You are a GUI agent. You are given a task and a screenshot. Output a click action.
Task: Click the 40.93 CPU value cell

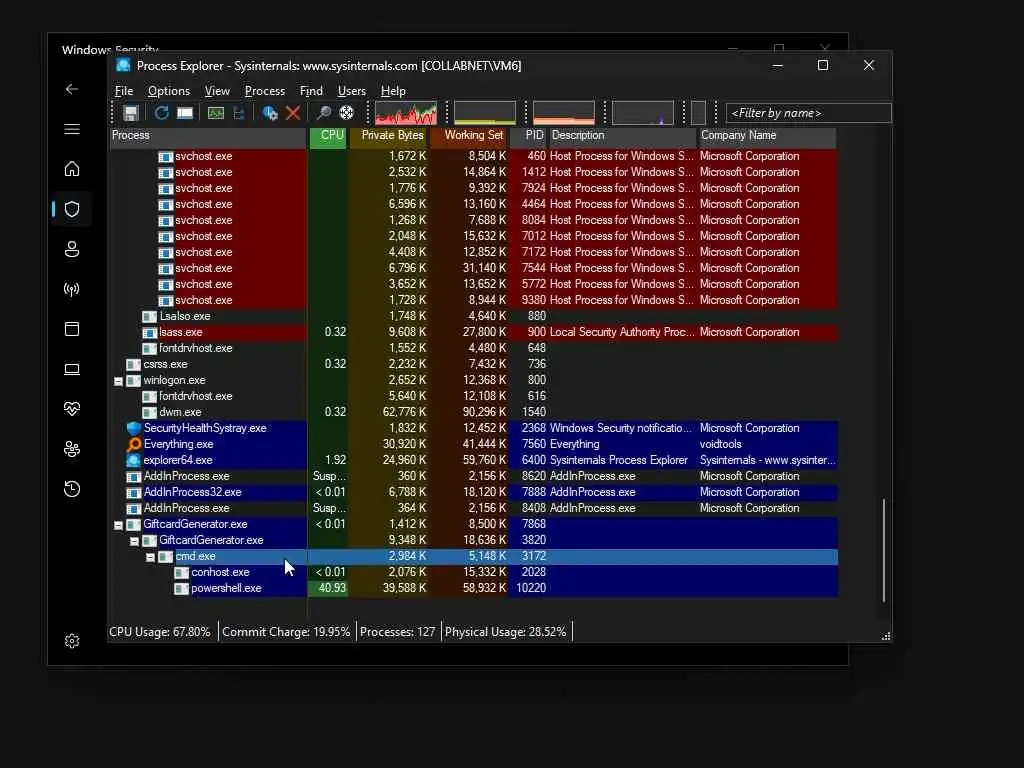(x=328, y=588)
